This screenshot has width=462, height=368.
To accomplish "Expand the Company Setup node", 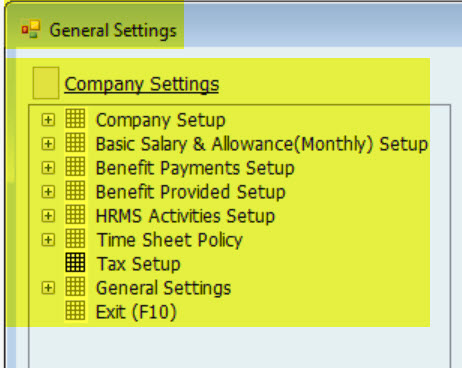I will click(48, 120).
